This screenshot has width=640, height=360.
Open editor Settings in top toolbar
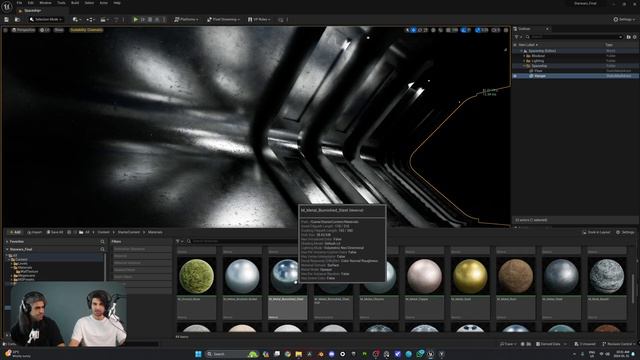point(624,19)
